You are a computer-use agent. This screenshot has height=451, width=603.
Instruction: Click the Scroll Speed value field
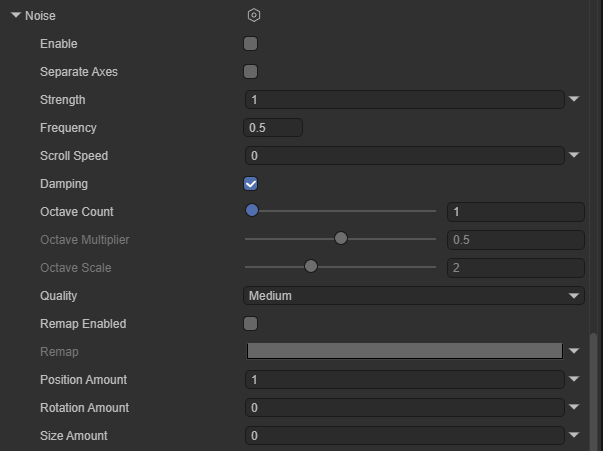404,156
